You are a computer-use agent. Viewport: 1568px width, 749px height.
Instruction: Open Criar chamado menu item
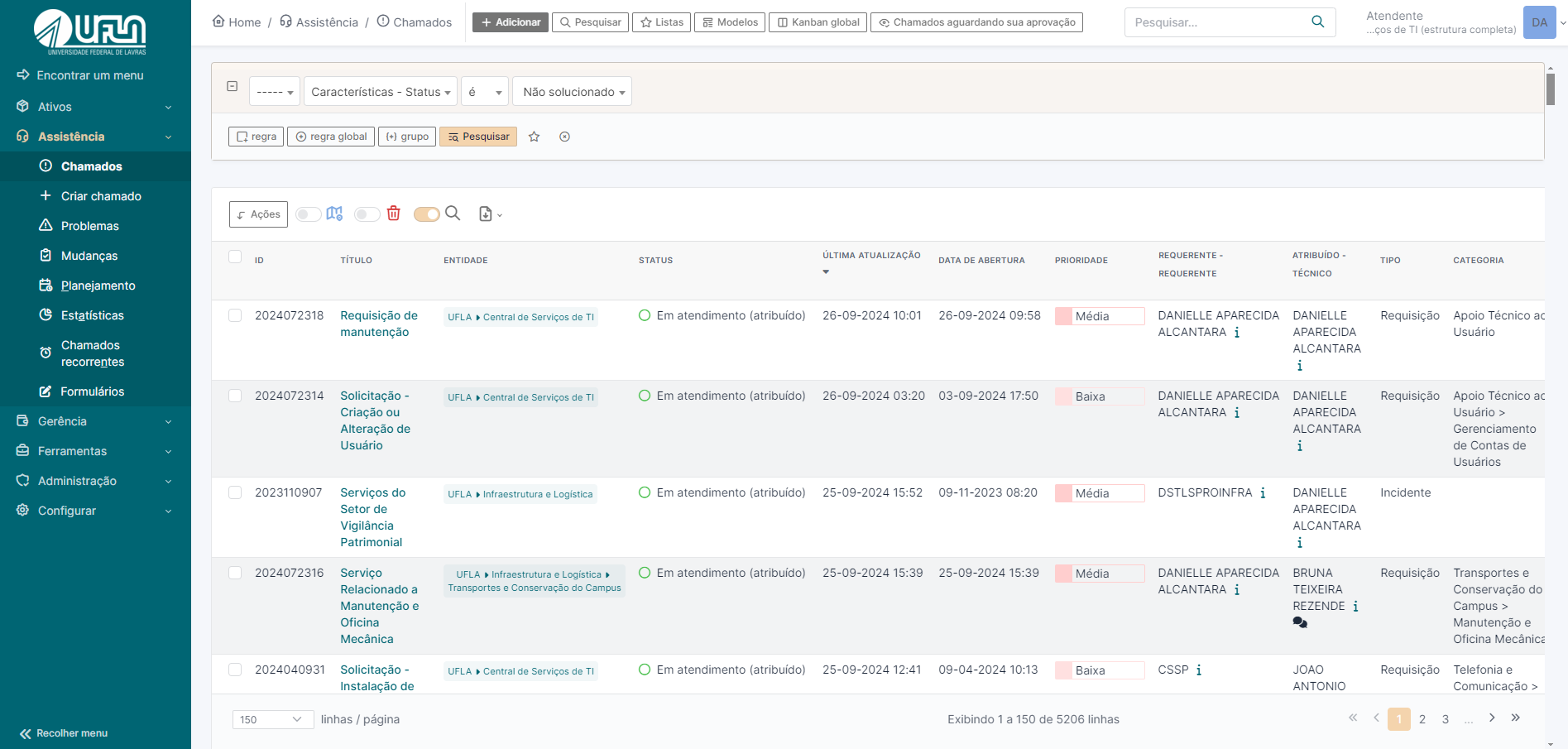(96, 196)
